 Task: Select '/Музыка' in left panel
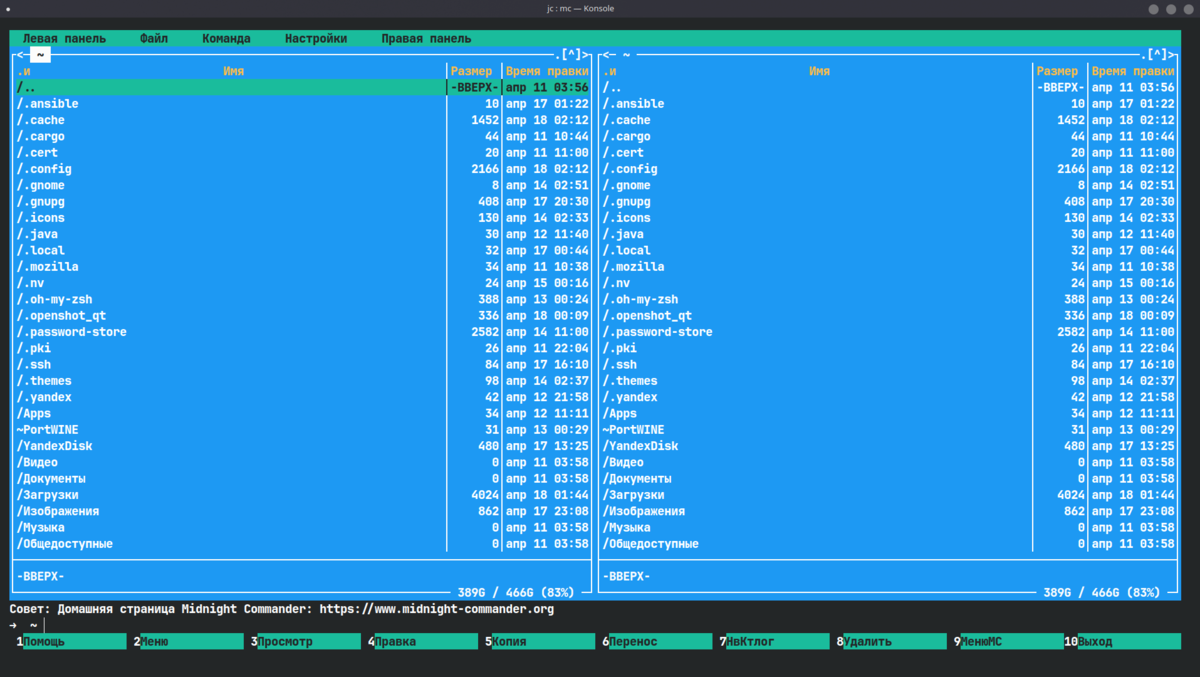coord(302,527)
